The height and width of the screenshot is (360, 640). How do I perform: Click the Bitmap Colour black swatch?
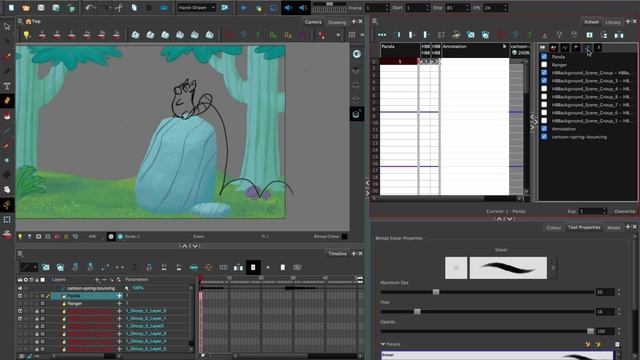[345, 236]
